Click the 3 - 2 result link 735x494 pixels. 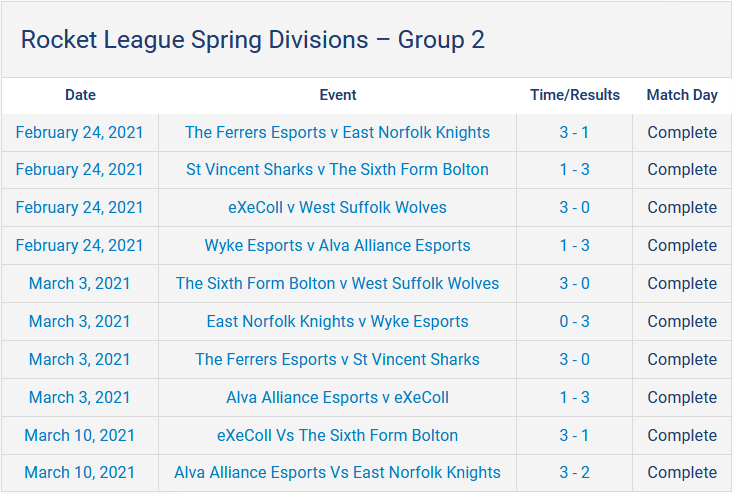point(574,472)
